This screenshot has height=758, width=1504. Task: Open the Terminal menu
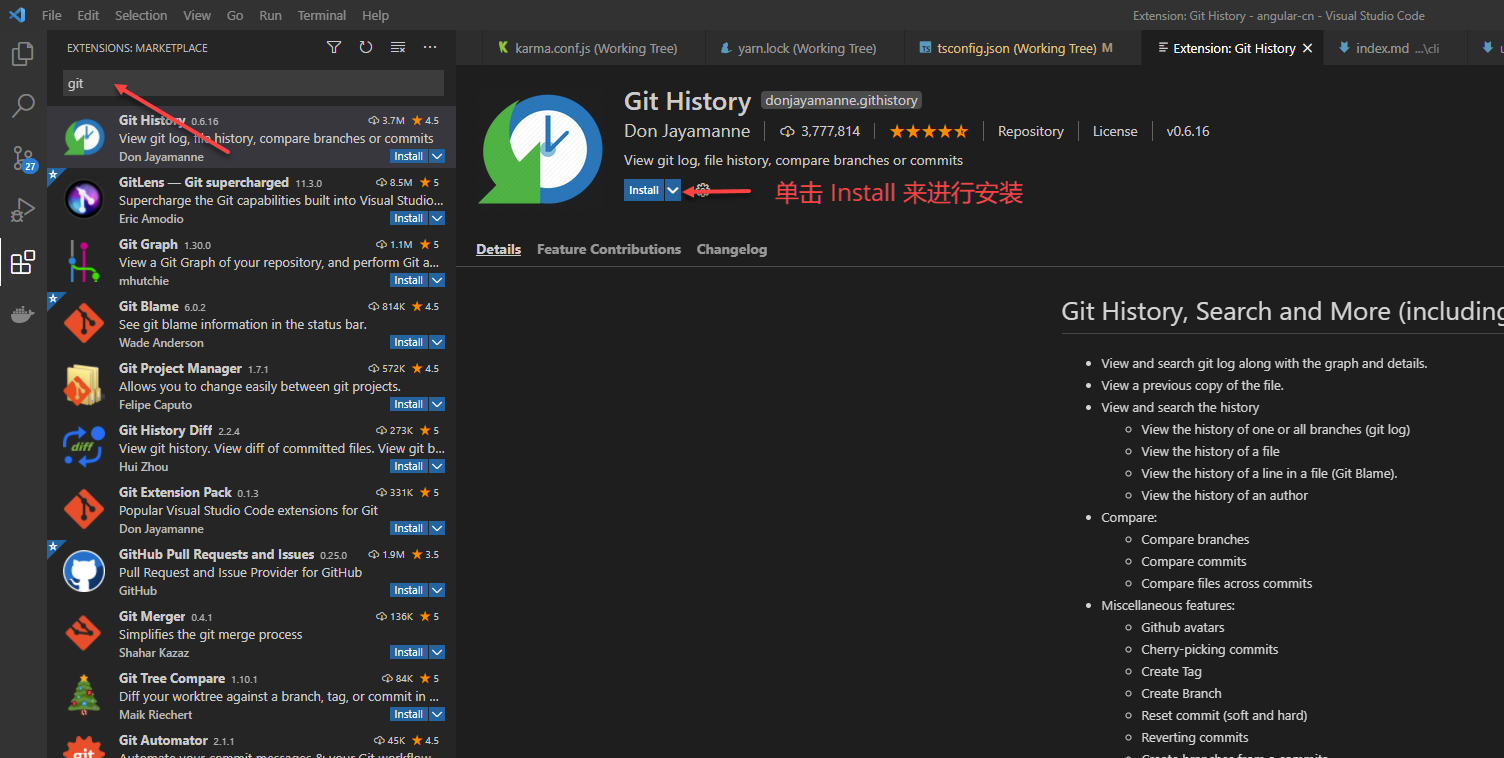click(322, 16)
